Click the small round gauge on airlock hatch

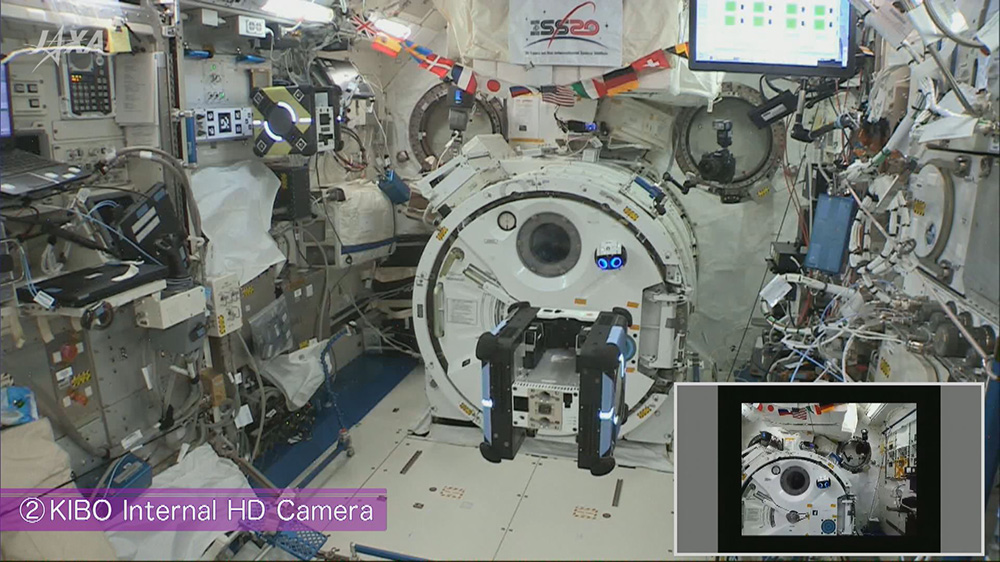[507, 221]
